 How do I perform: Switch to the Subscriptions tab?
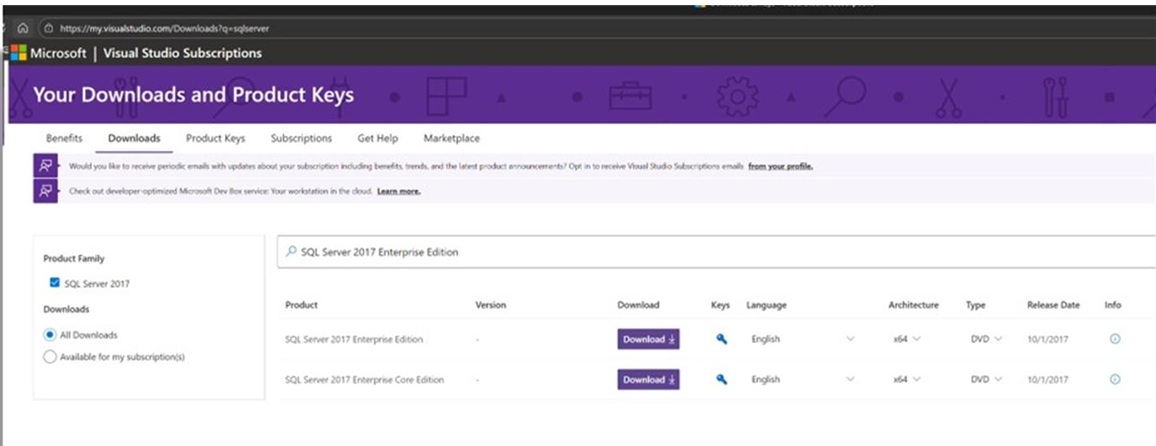[301, 138]
